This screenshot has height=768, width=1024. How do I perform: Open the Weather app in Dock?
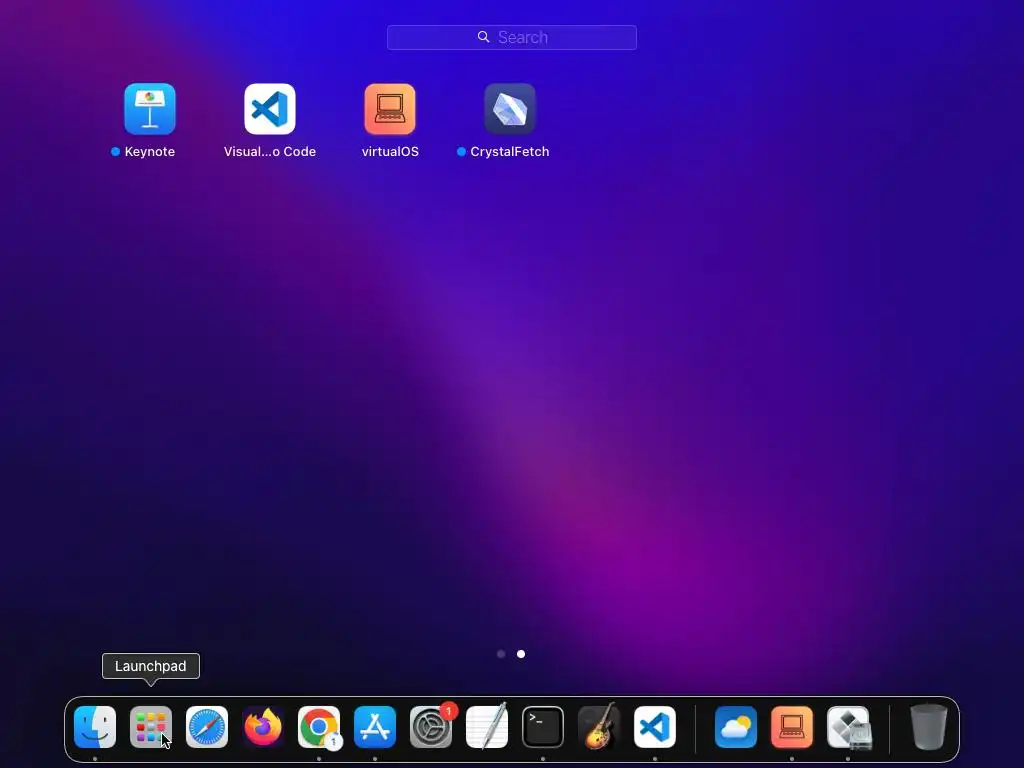tap(736, 727)
